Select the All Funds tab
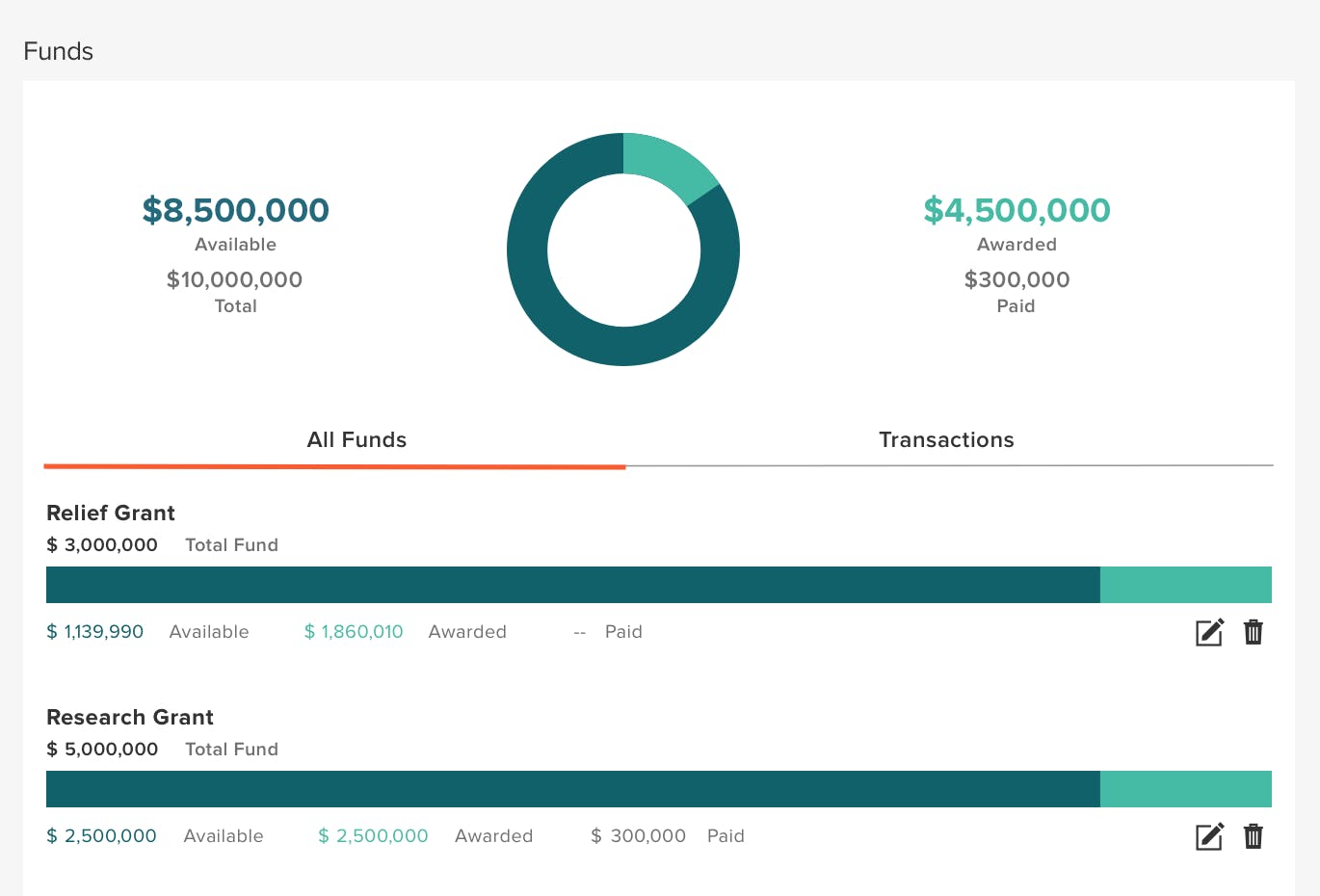Viewport: 1320px width, 896px height. (356, 440)
